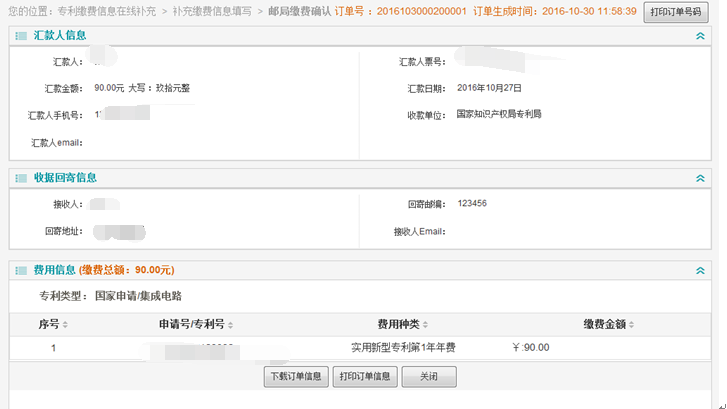The width and height of the screenshot is (727, 409).
Task: Click 汇款人信息 section title
Action: (x=60, y=36)
